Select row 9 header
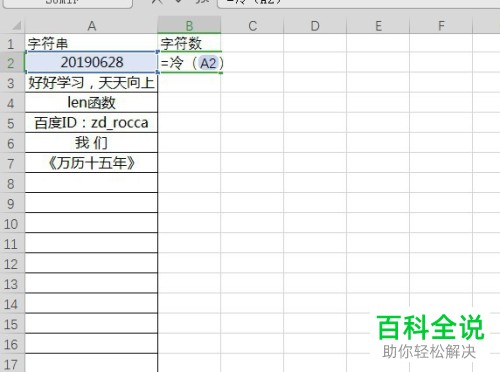The height and width of the screenshot is (372, 500). [x=12, y=204]
